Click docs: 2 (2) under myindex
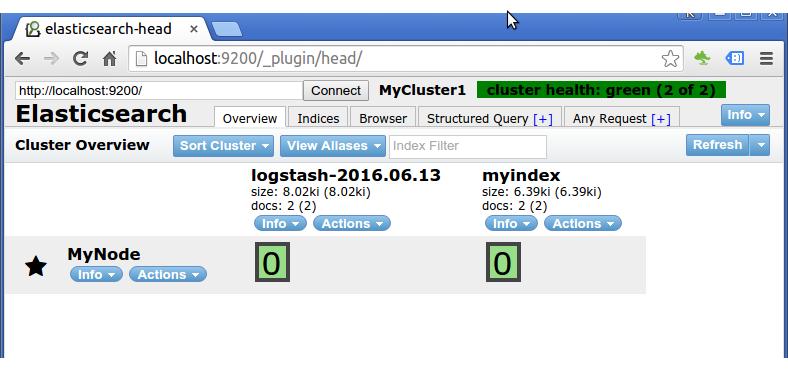Viewport: 788px width, 371px height. point(515,206)
